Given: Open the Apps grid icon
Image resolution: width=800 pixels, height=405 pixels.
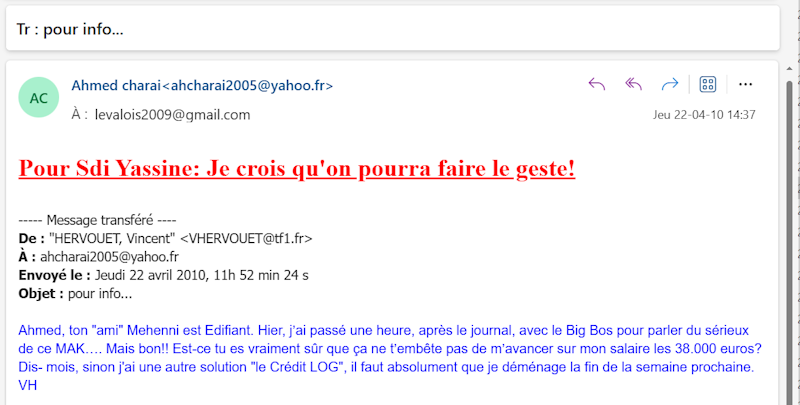Looking at the screenshot, I should [x=708, y=84].
